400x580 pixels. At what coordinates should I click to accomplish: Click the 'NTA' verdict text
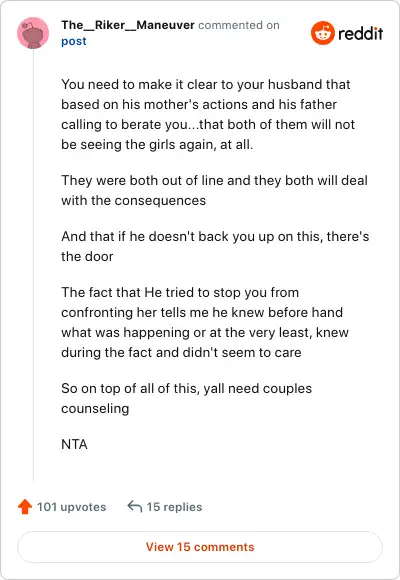pyautogui.click(x=74, y=444)
